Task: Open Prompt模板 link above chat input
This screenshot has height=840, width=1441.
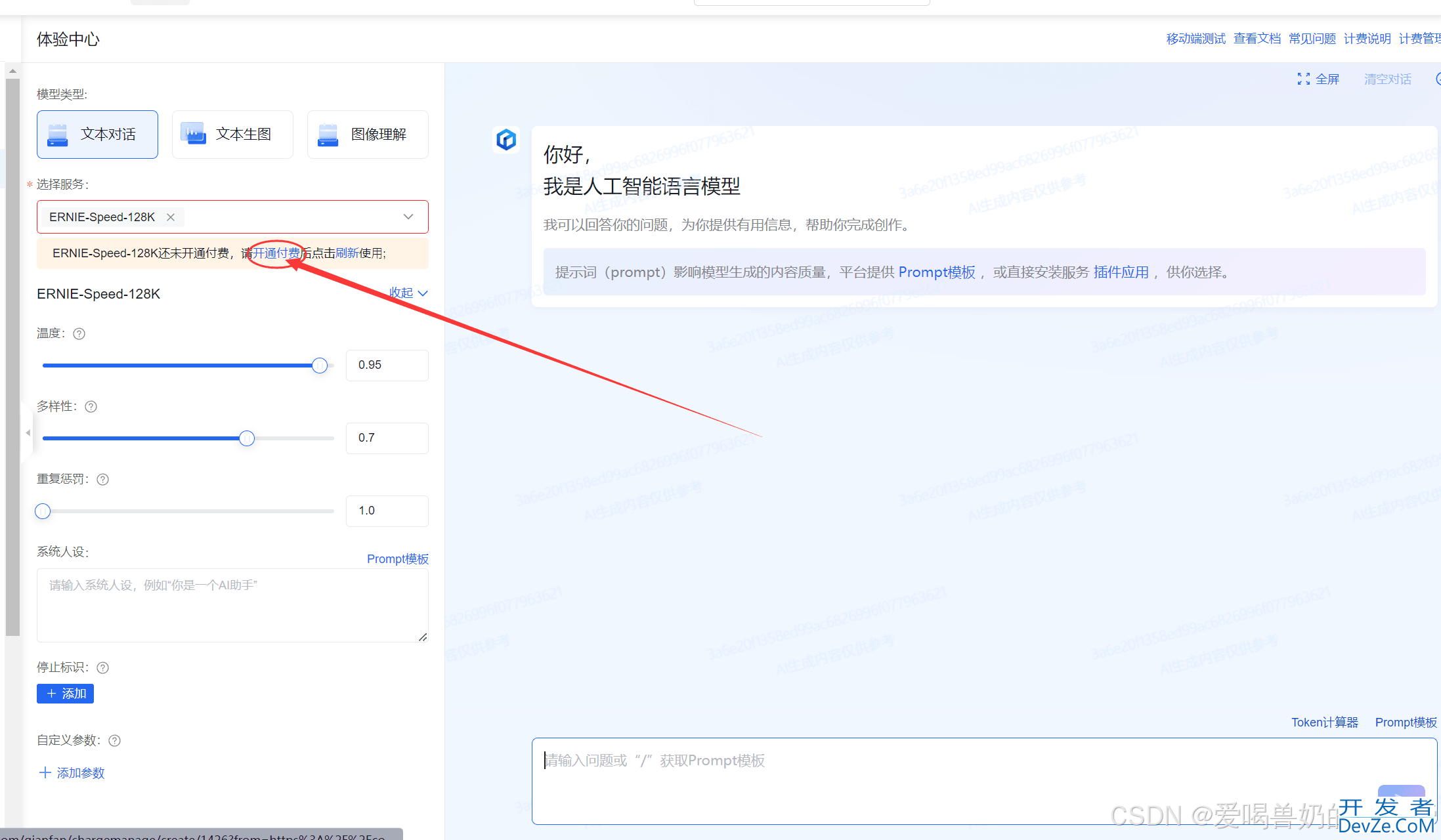Action: tap(1406, 723)
